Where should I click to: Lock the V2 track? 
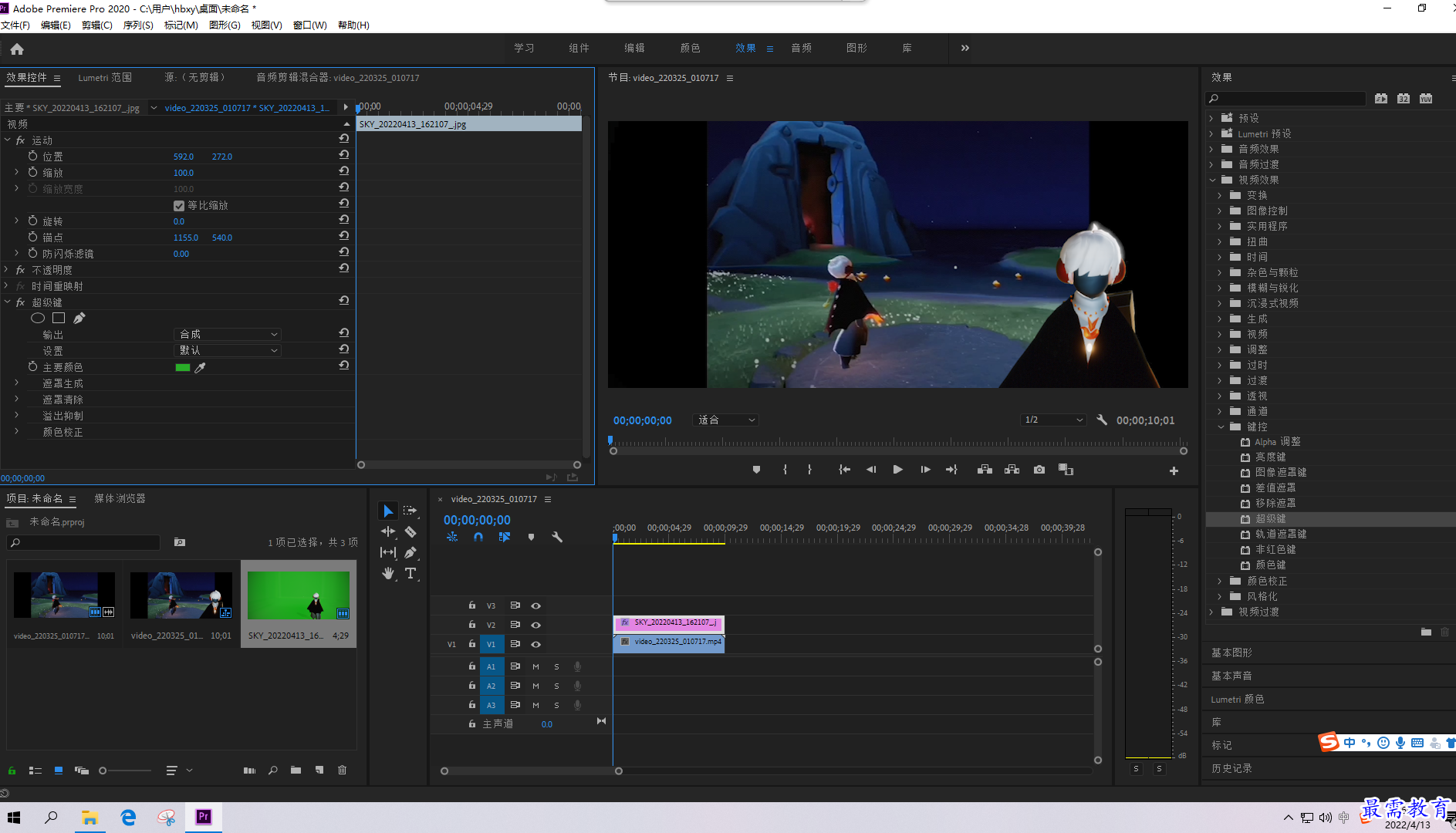click(x=472, y=625)
